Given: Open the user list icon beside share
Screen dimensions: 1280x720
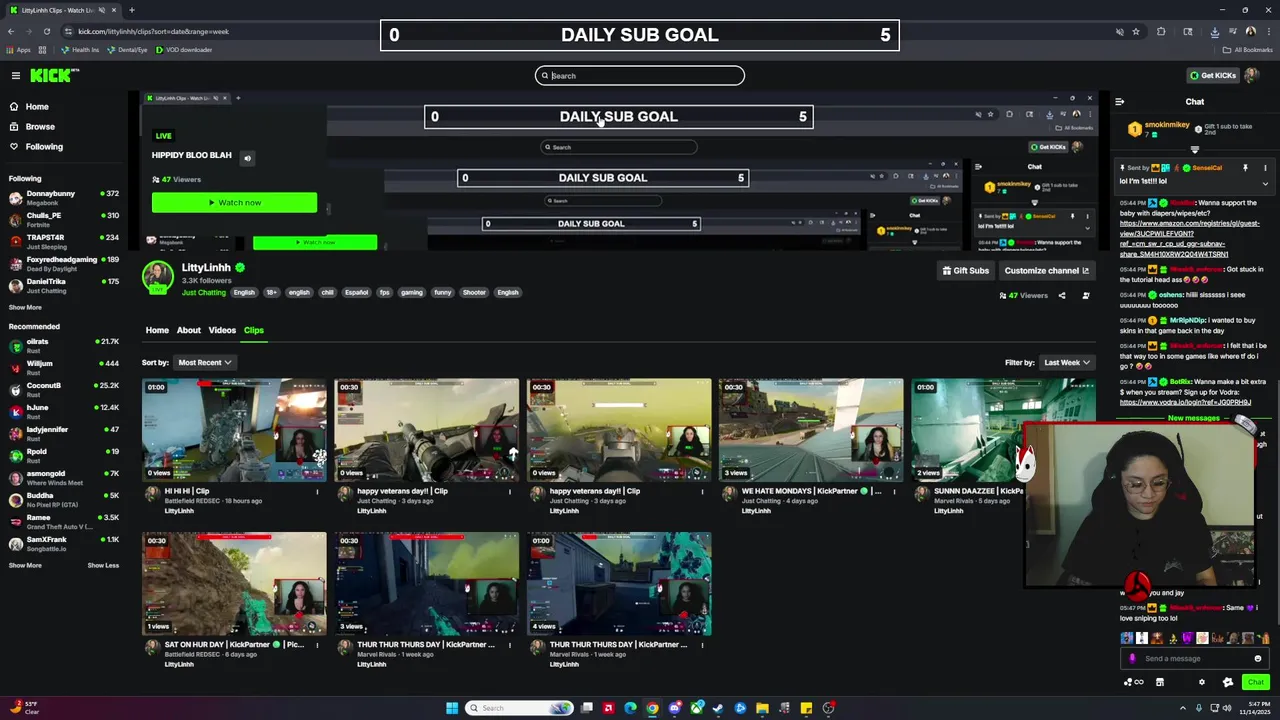Looking at the screenshot, I should click(x=1086, y=296).
